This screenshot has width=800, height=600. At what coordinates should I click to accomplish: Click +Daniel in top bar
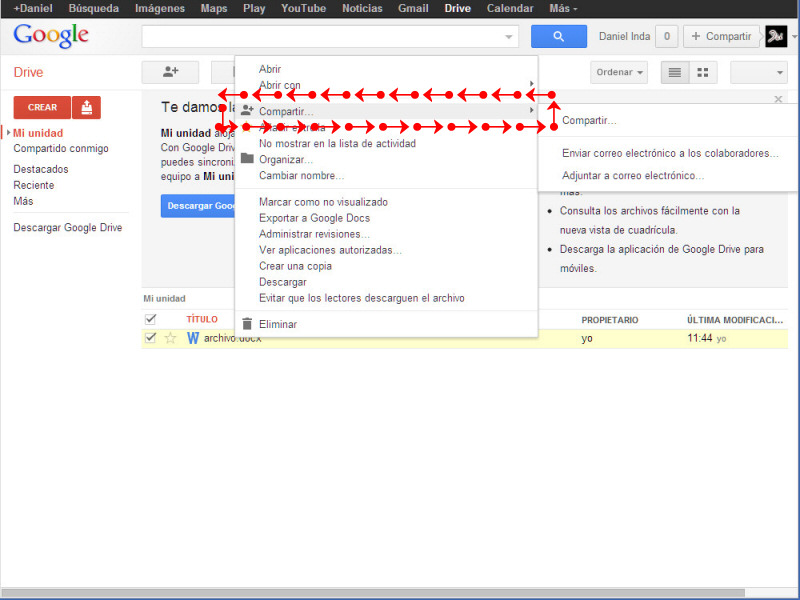33,9
